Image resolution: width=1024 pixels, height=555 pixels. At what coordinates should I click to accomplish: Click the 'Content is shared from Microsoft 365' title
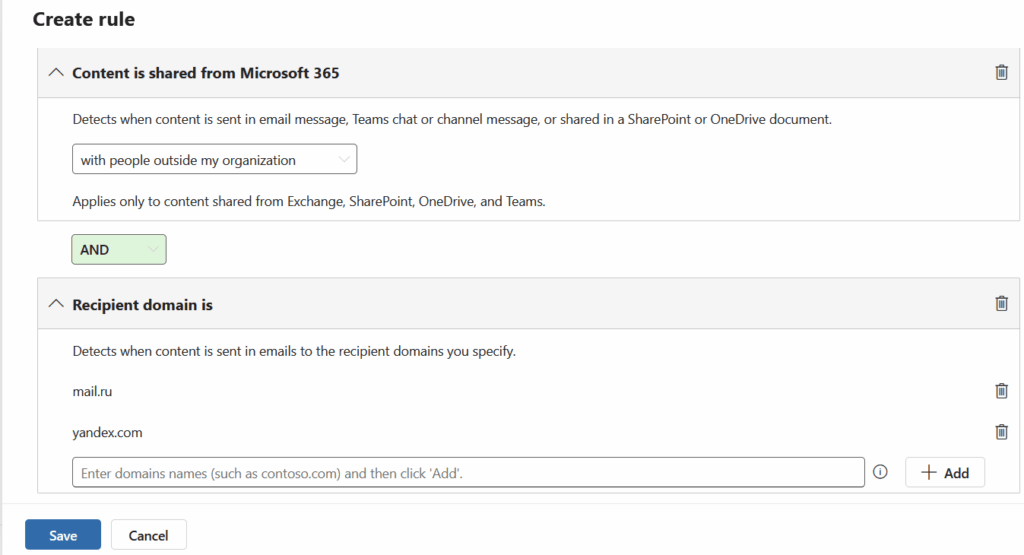(205, 73)
